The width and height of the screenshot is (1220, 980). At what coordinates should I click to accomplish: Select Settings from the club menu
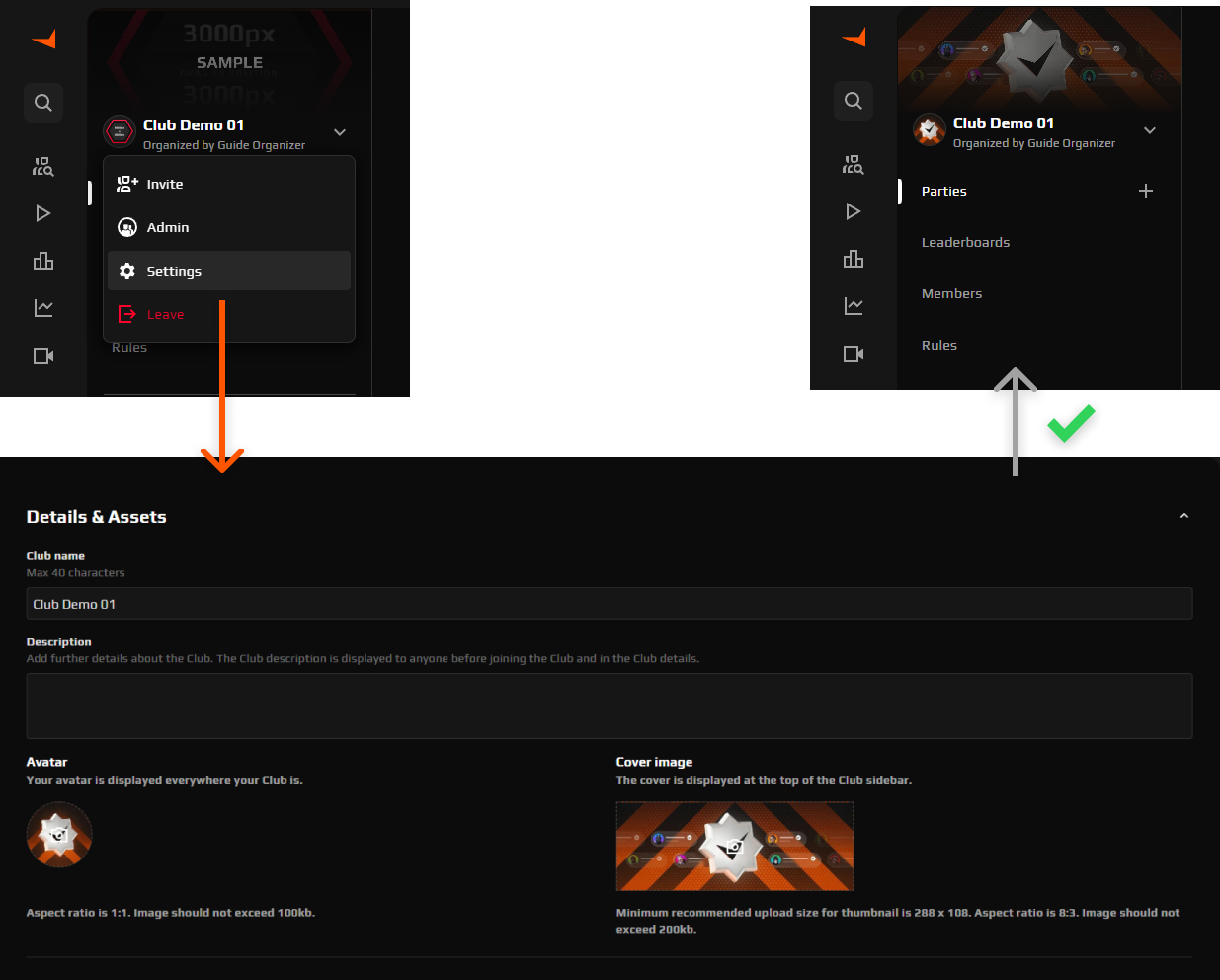pyautogui.click(x=174, y=270)
